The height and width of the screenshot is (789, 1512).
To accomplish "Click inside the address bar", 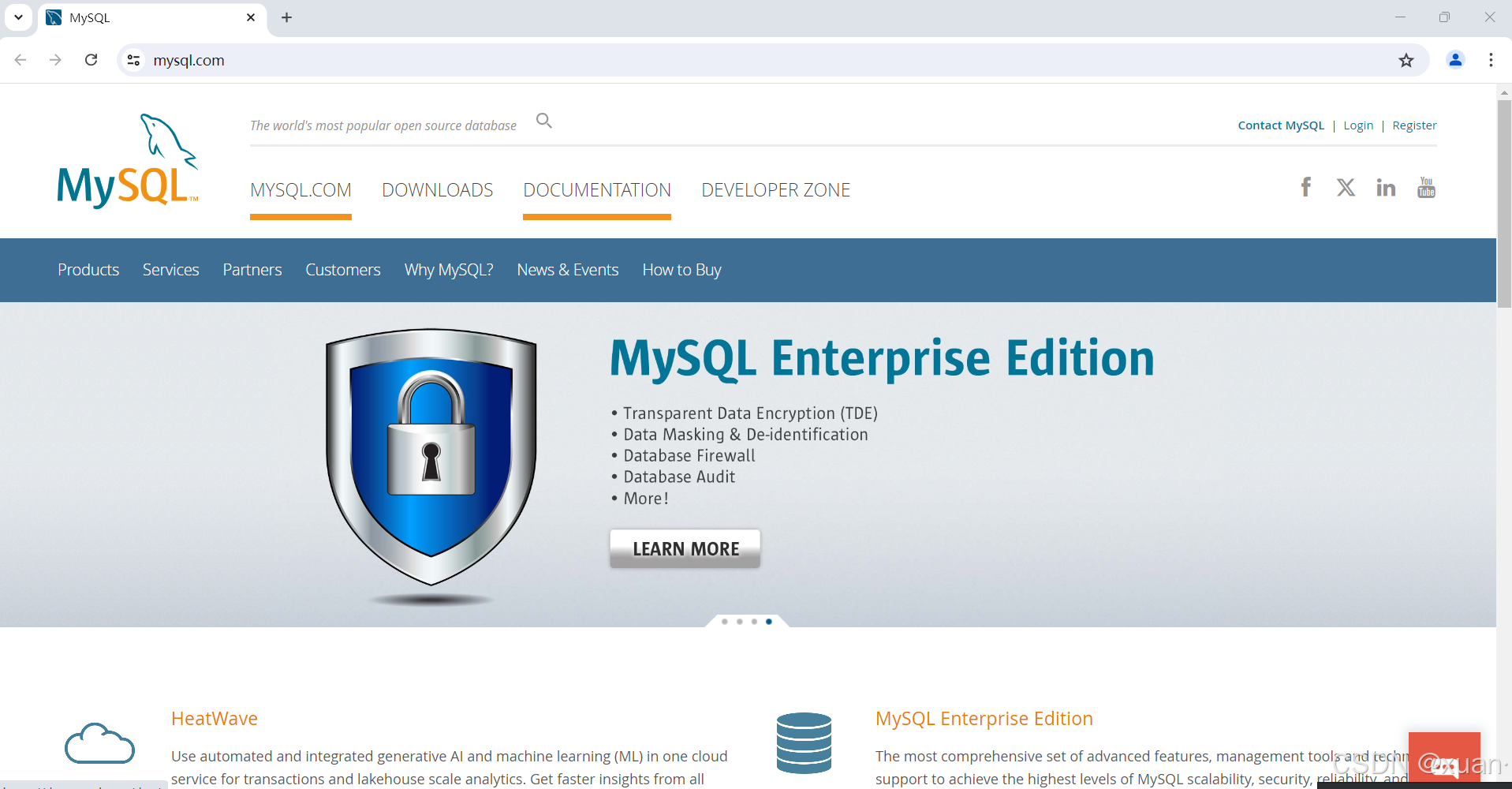I will point(473,60).
